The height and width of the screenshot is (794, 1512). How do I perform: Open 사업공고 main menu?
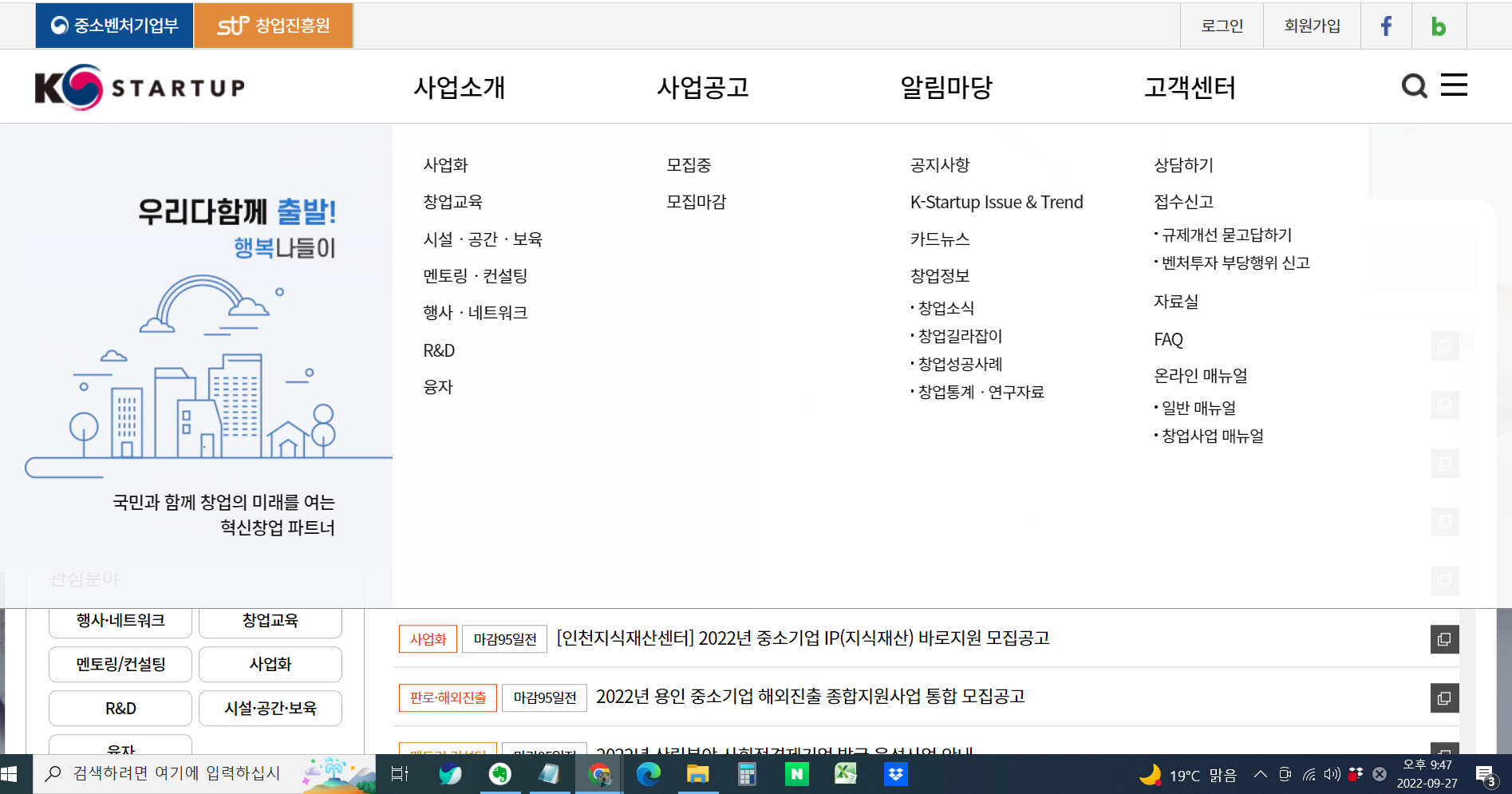click(703, 87)
